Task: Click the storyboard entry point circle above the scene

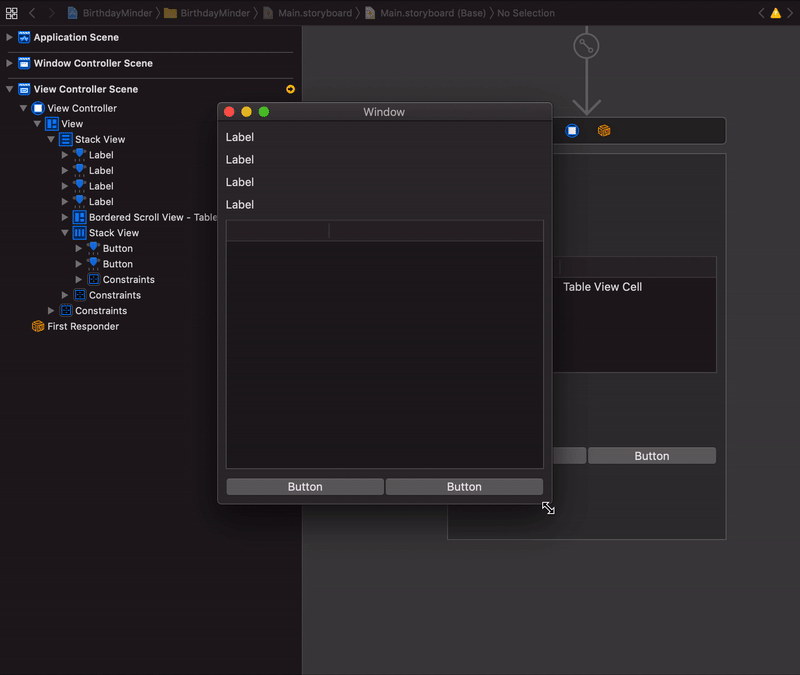Action: point(587,44)
